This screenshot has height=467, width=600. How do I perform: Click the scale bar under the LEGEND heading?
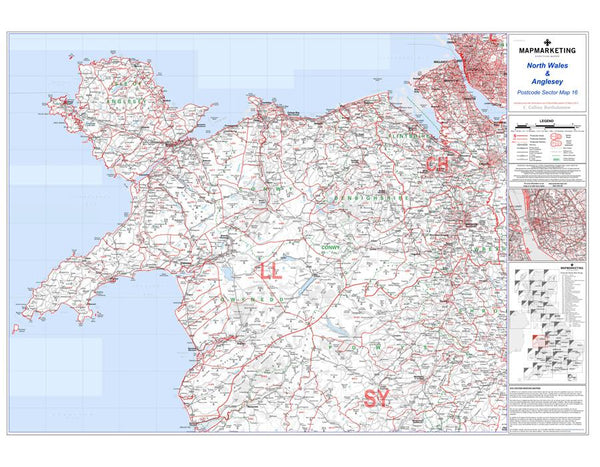pyautogui.click(x=547, y=126)
